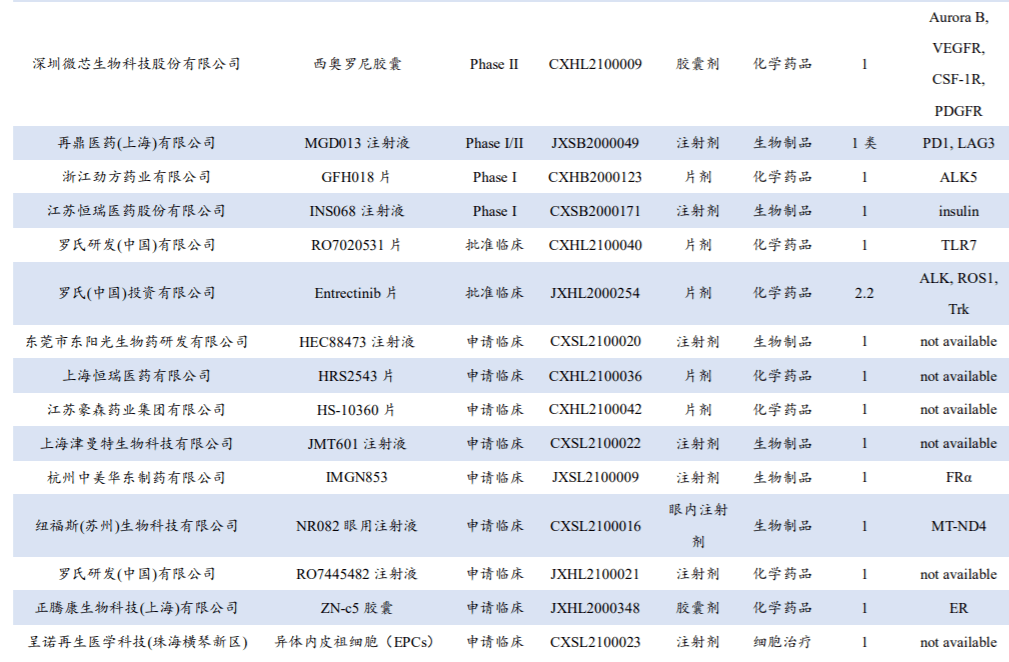Select the drug MGD013 注射液
The image size is (1009, 662).
(357, 143)
